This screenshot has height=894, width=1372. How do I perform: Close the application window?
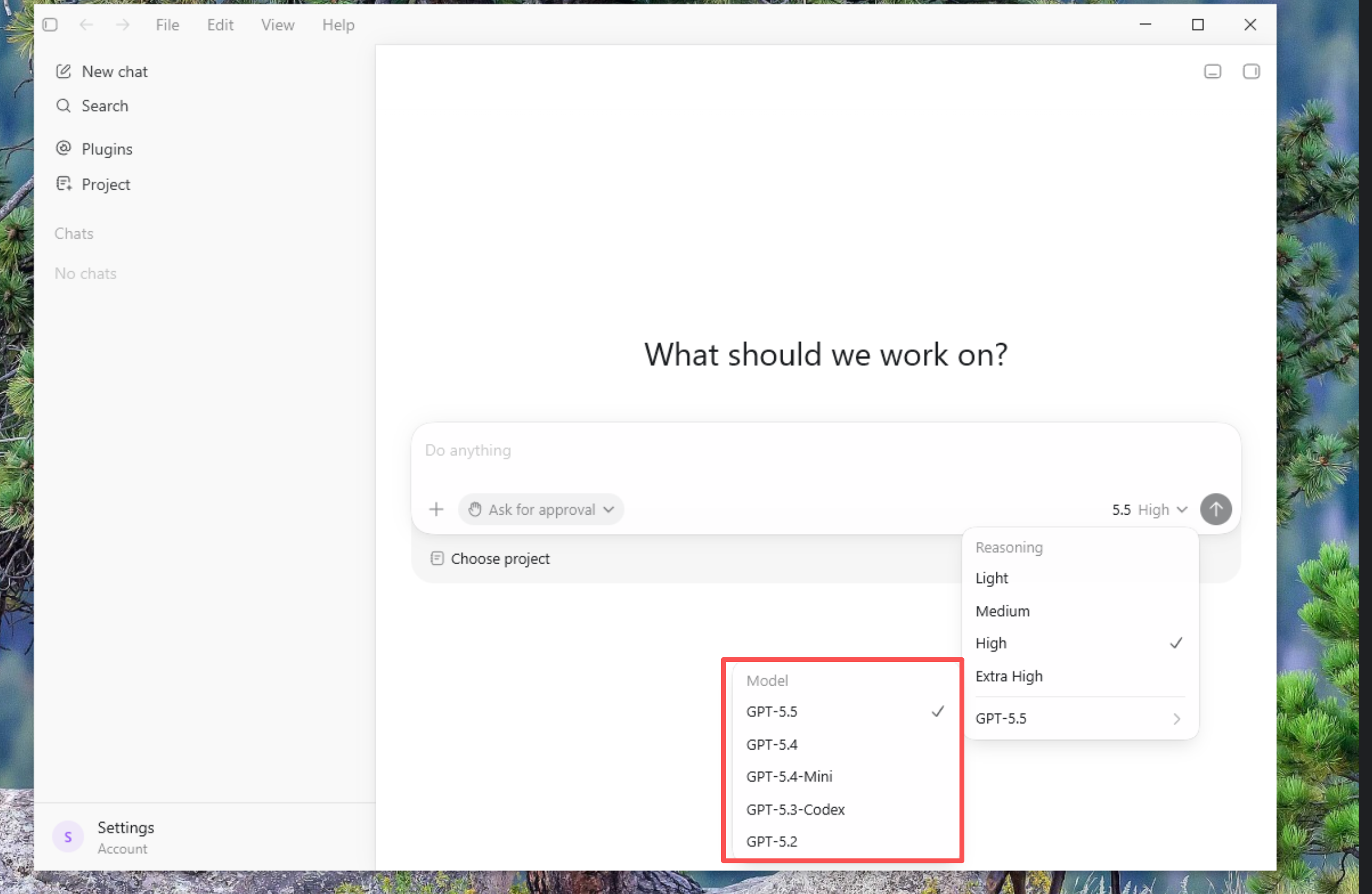1250,25
